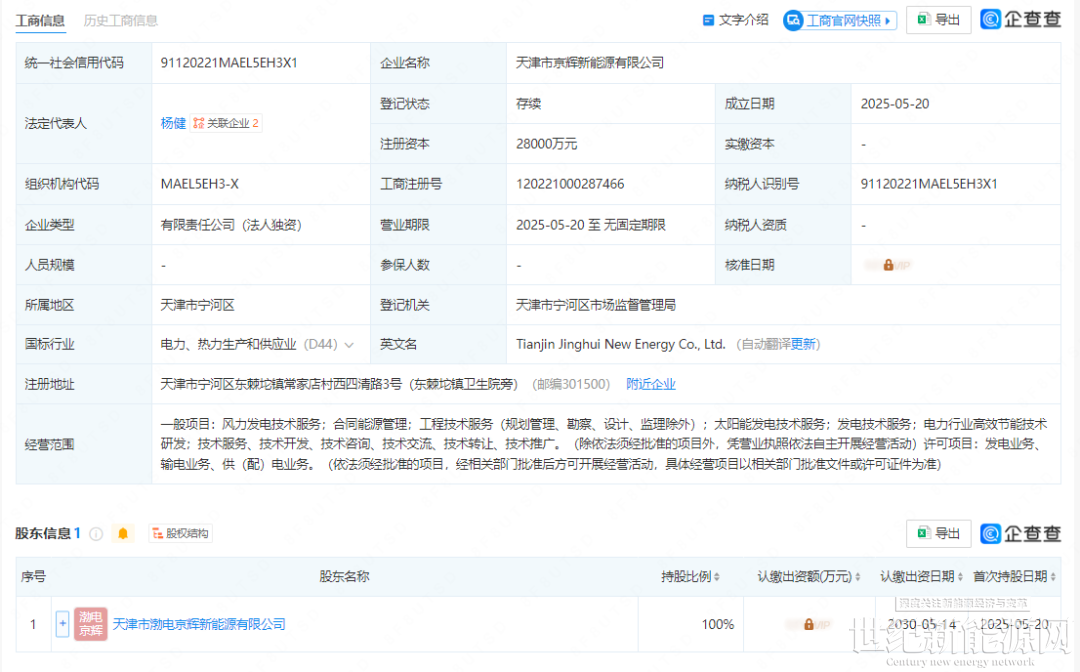View 关联企业 2 badge
This screenshot has height=672, width=1080.
coord(225,123)
